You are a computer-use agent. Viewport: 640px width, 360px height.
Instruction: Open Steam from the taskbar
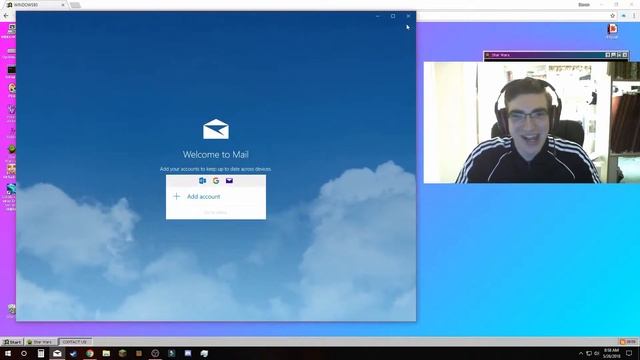click(73, 353)
